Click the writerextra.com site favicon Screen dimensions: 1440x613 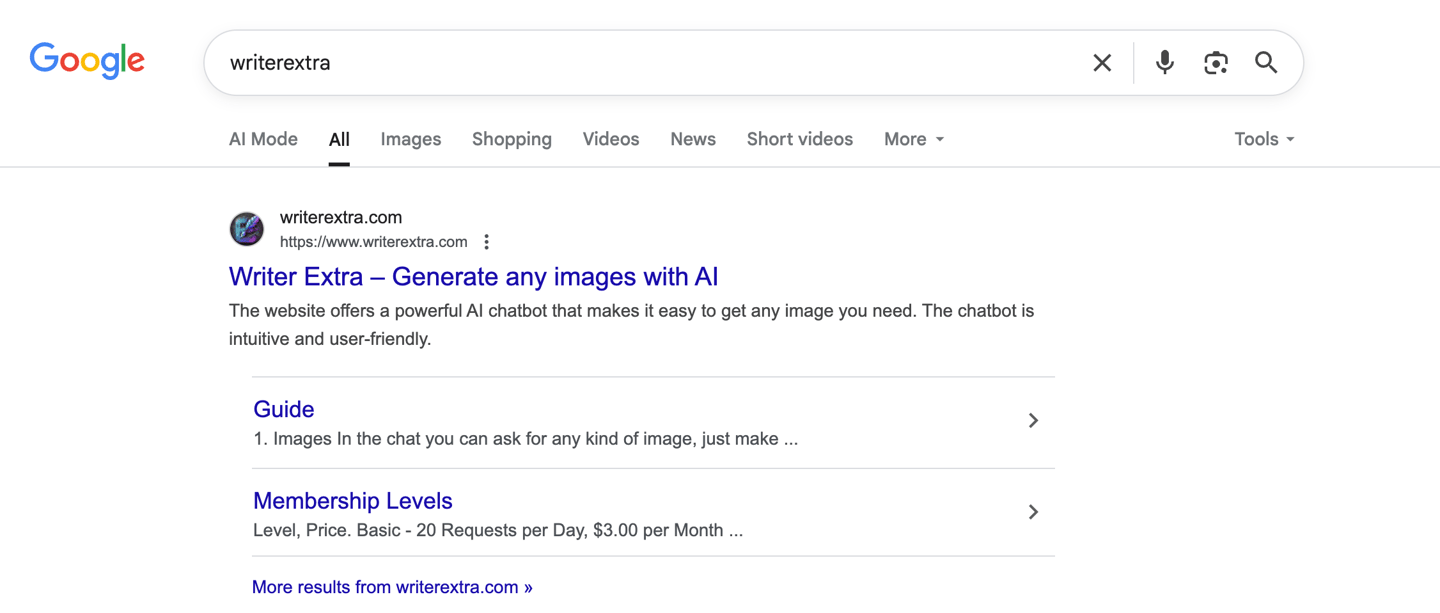point(247,229)
